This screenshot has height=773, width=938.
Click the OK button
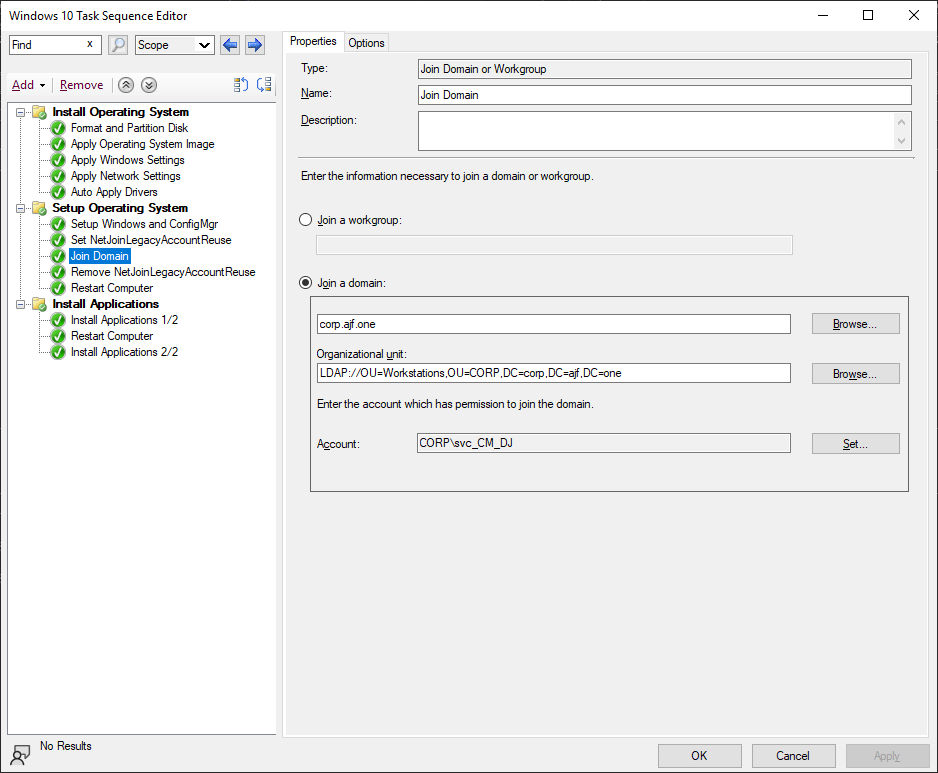pos(700,756)
